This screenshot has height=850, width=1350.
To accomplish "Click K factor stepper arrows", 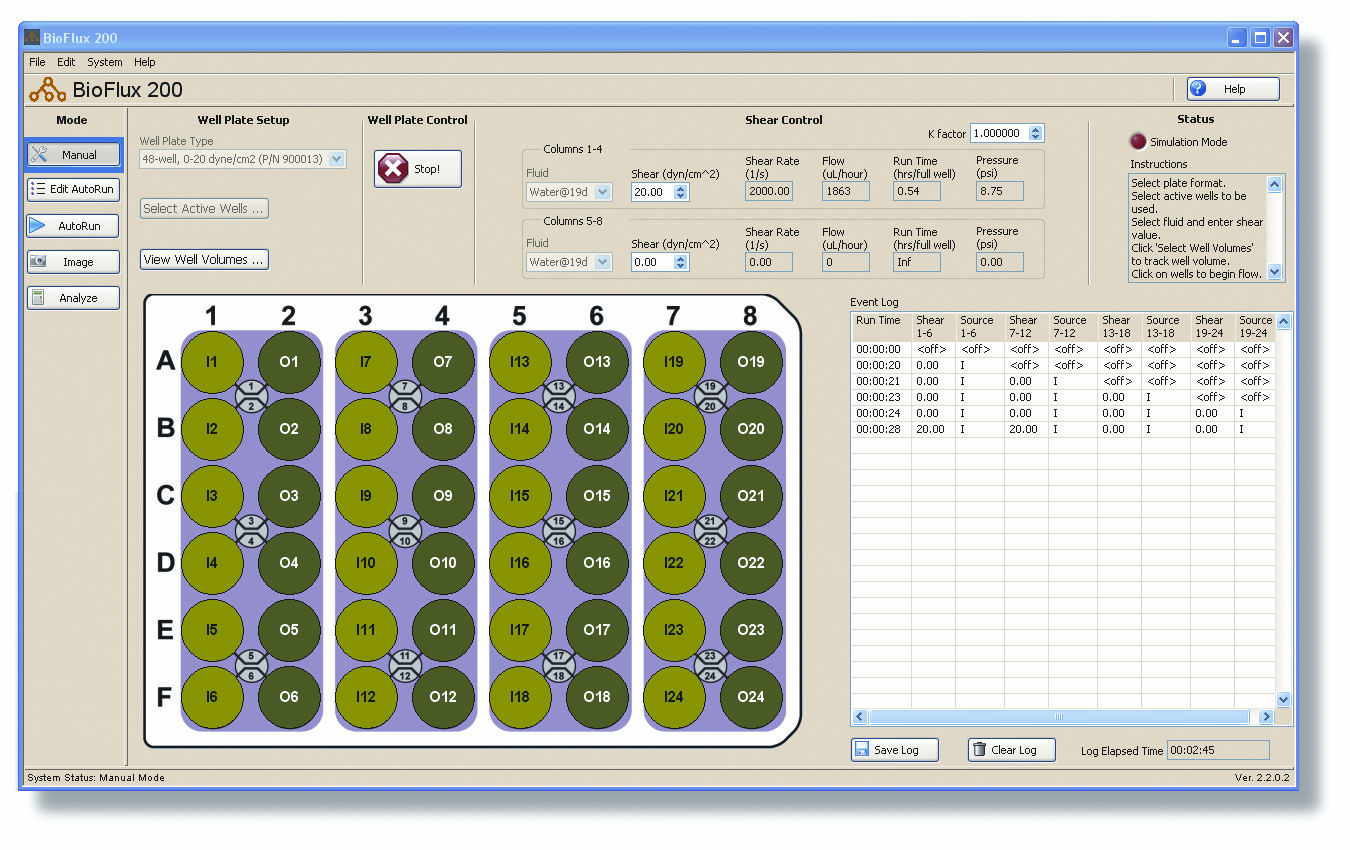I will tap(1036, 133).
